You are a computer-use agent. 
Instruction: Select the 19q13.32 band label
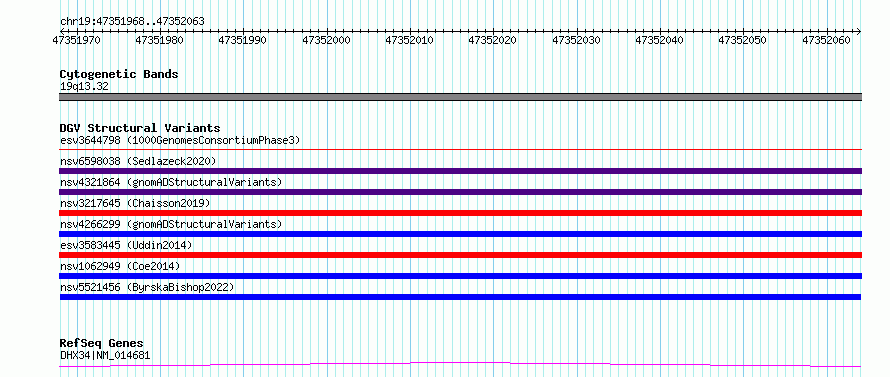pos(84,87)
